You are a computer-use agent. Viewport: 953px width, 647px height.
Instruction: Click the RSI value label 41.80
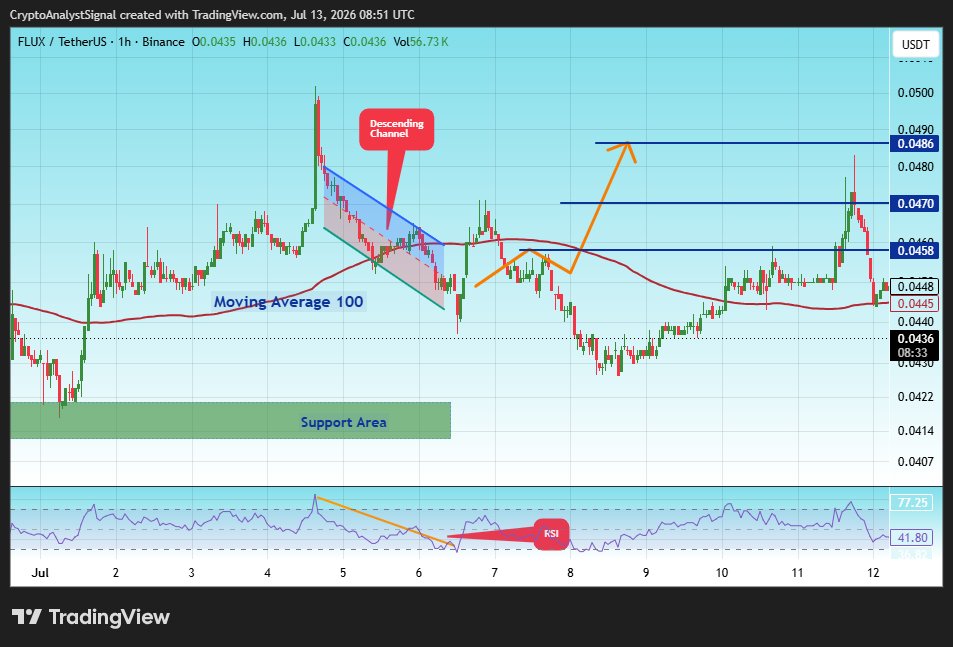912,538
